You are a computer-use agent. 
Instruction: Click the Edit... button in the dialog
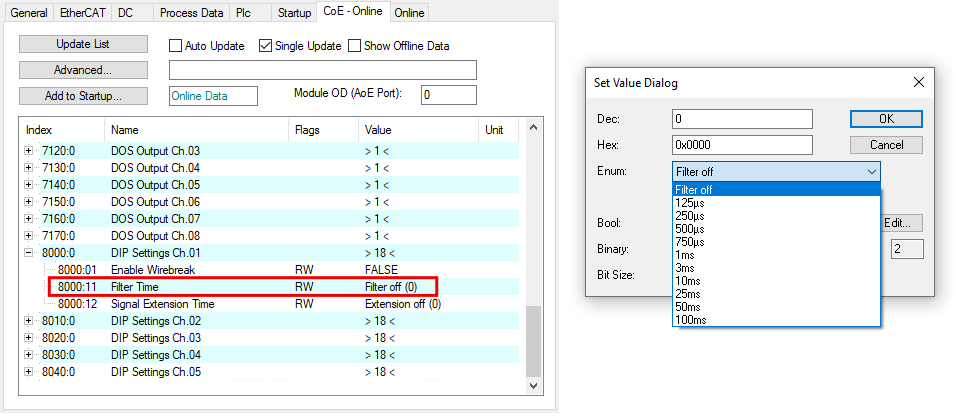point(902,223)
